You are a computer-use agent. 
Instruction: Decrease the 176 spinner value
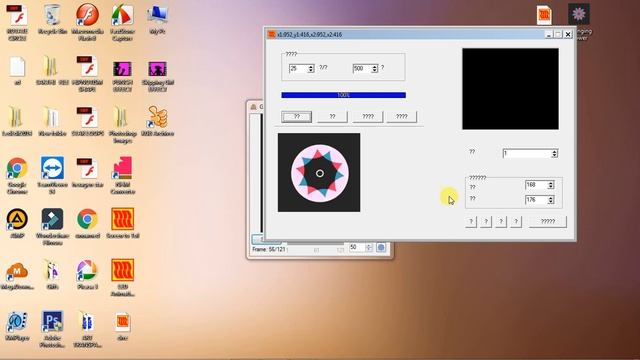coord(551,202)
